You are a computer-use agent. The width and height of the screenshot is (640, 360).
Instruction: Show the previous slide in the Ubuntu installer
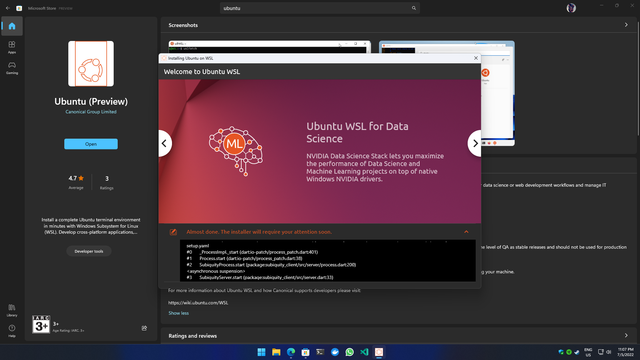[164, 143]
